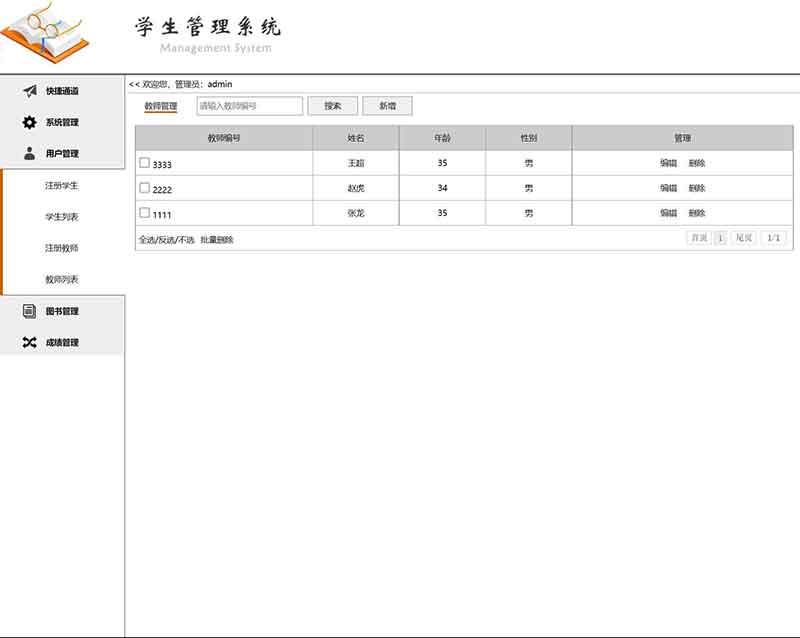800x638 pixels.
Task: Click the gear icon for 系统管理
Action: (29, 123)
